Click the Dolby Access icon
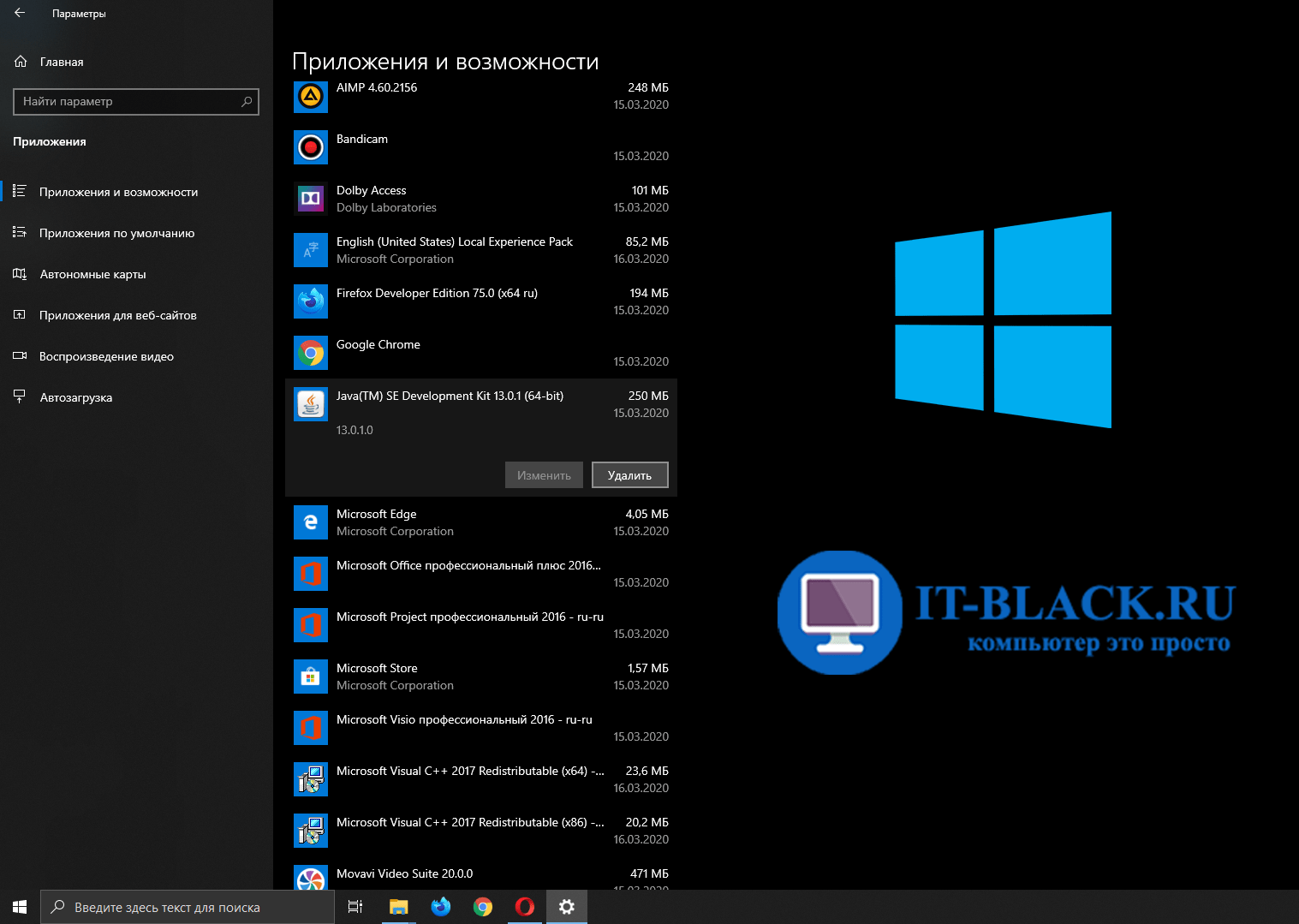This screenshot has width=1299, height=924. [x=310, y=198]
